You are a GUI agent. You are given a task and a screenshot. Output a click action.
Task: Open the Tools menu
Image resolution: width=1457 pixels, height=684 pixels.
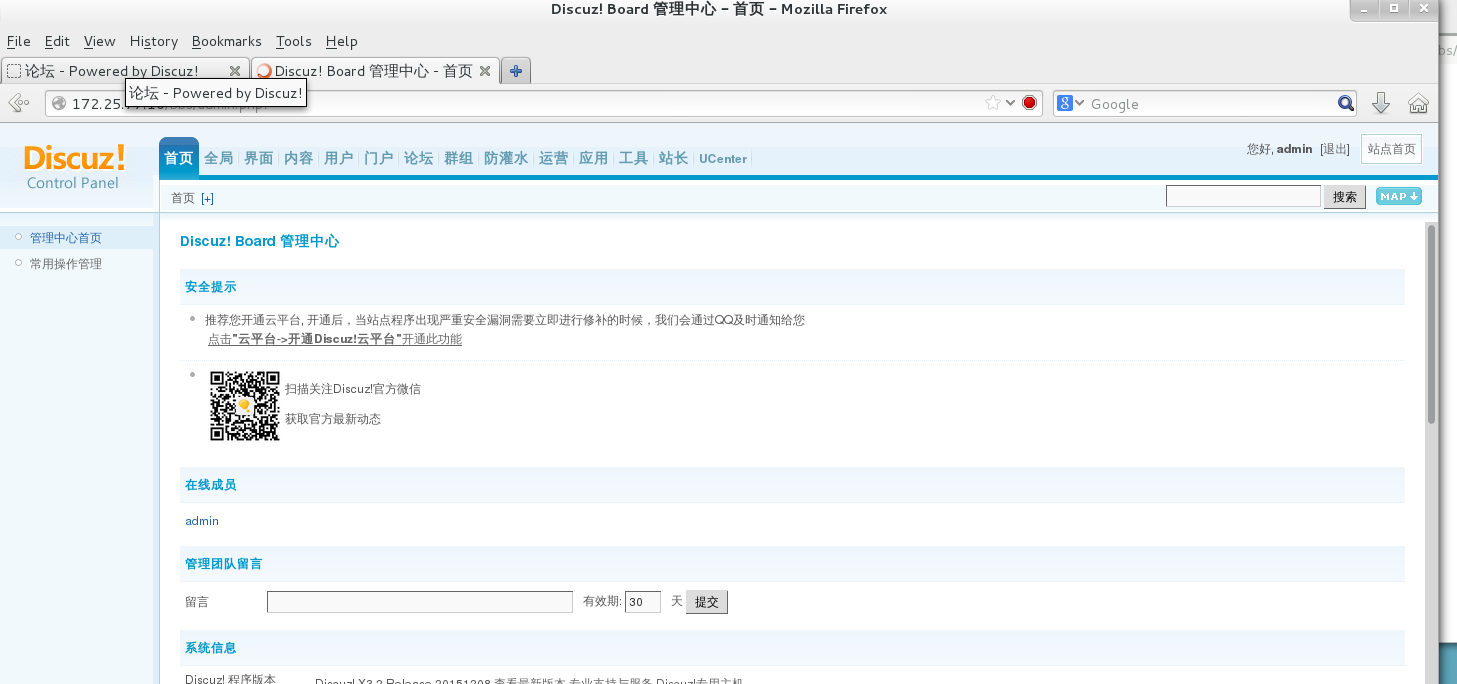[294, 41]
